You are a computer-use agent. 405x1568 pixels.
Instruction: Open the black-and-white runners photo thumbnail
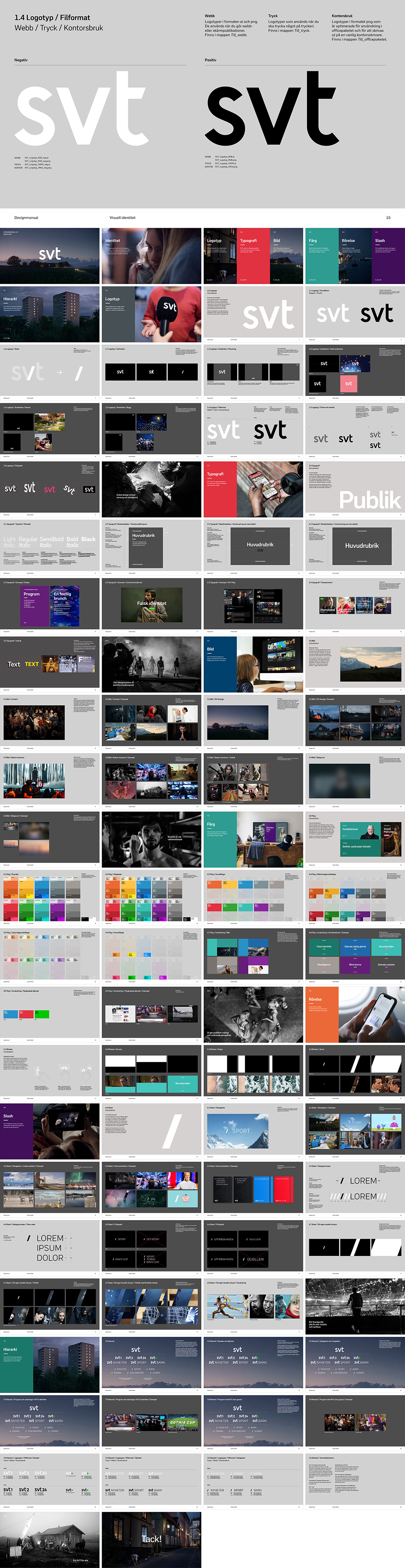pos(253,1015)
